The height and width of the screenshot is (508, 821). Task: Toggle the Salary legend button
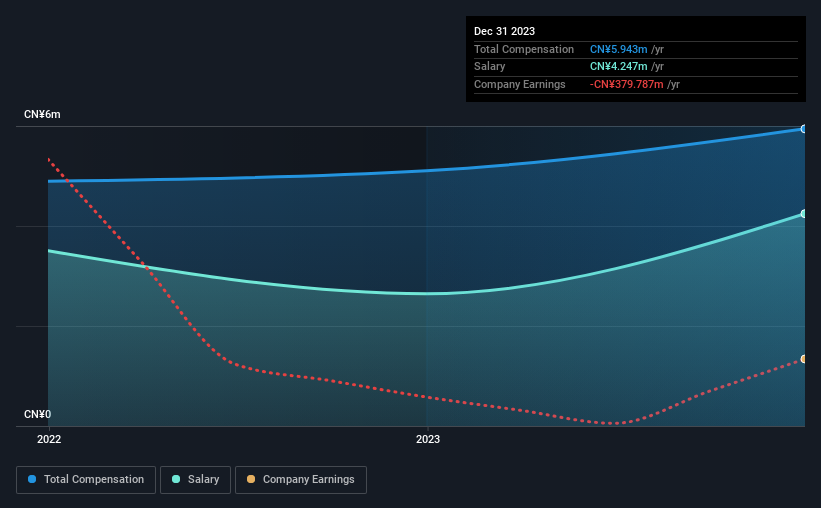[195, 480]
